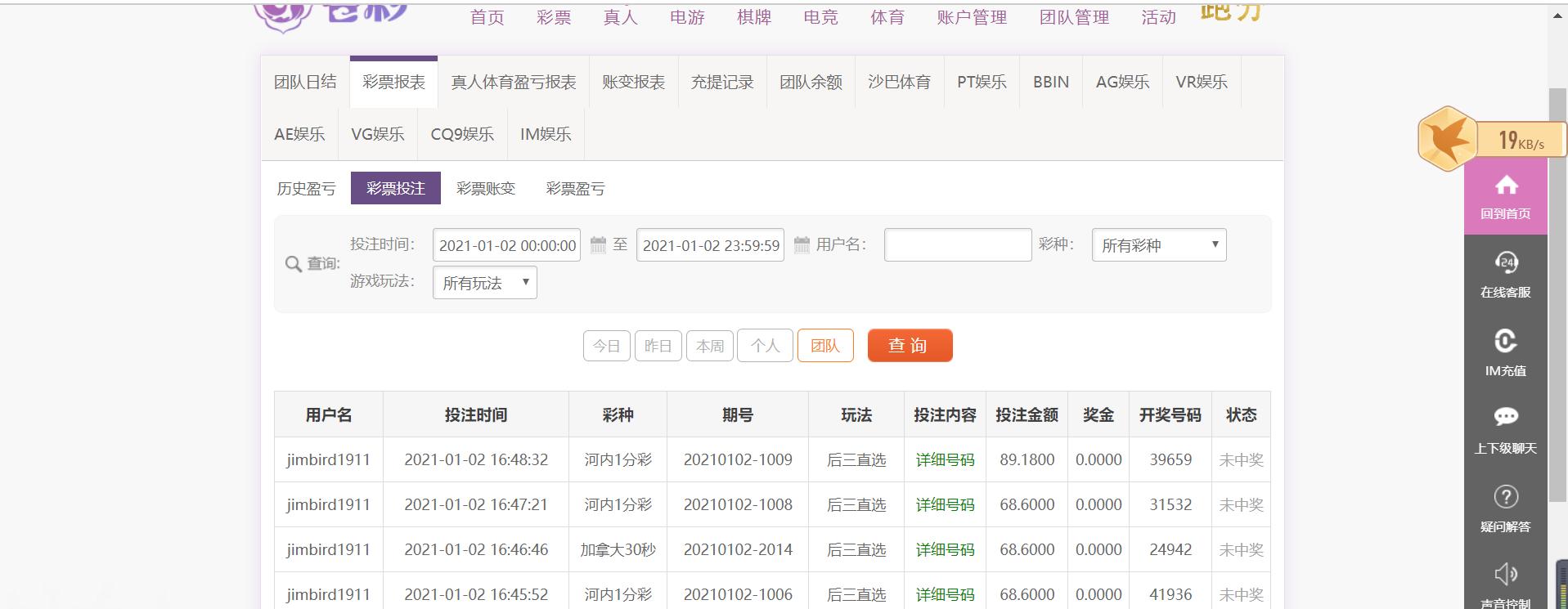1568x609 pixels.
Task: Click bet time cell 2021-01-02 16:48:32
Action: pyautogui.click(x=476, y=459)
